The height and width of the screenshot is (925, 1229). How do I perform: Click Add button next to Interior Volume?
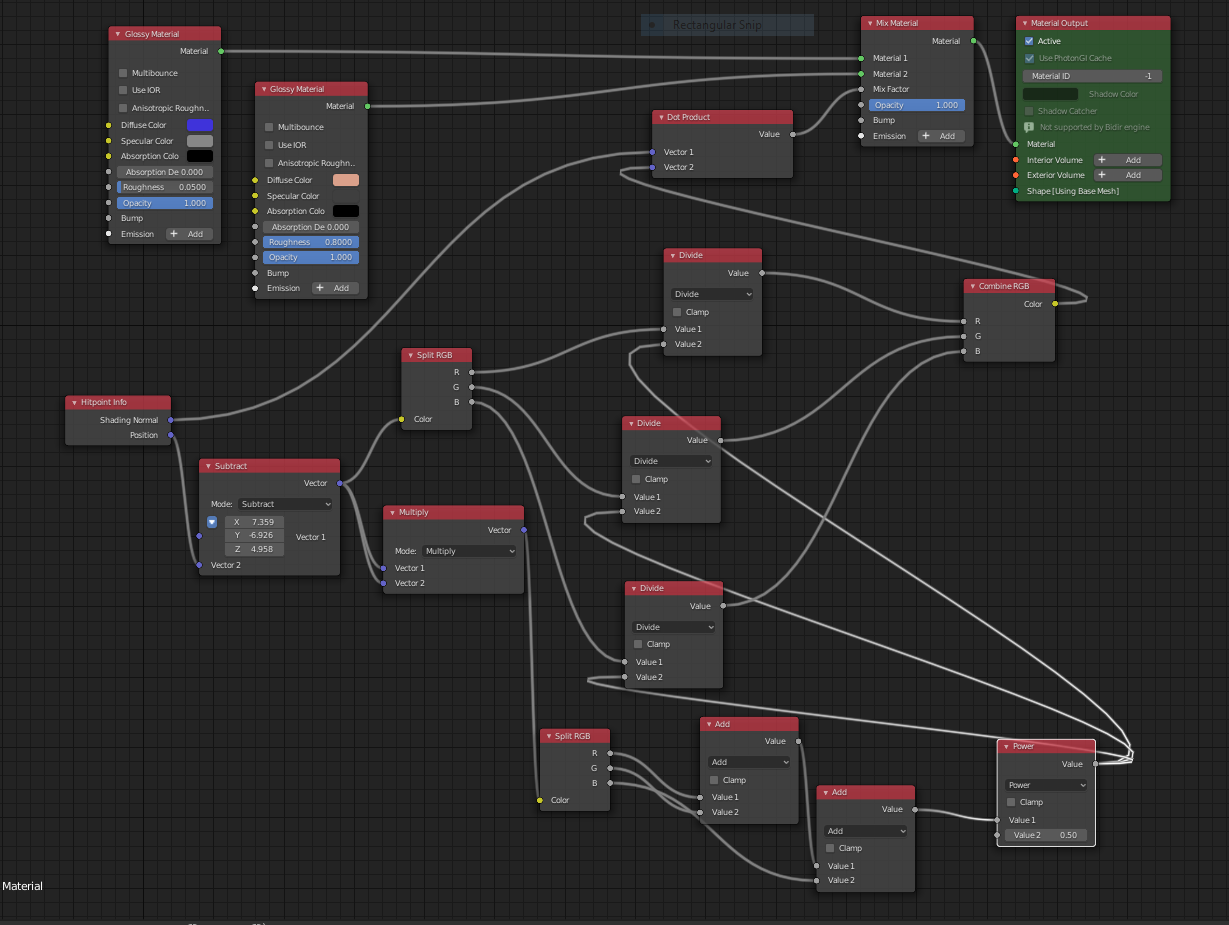1127,160
